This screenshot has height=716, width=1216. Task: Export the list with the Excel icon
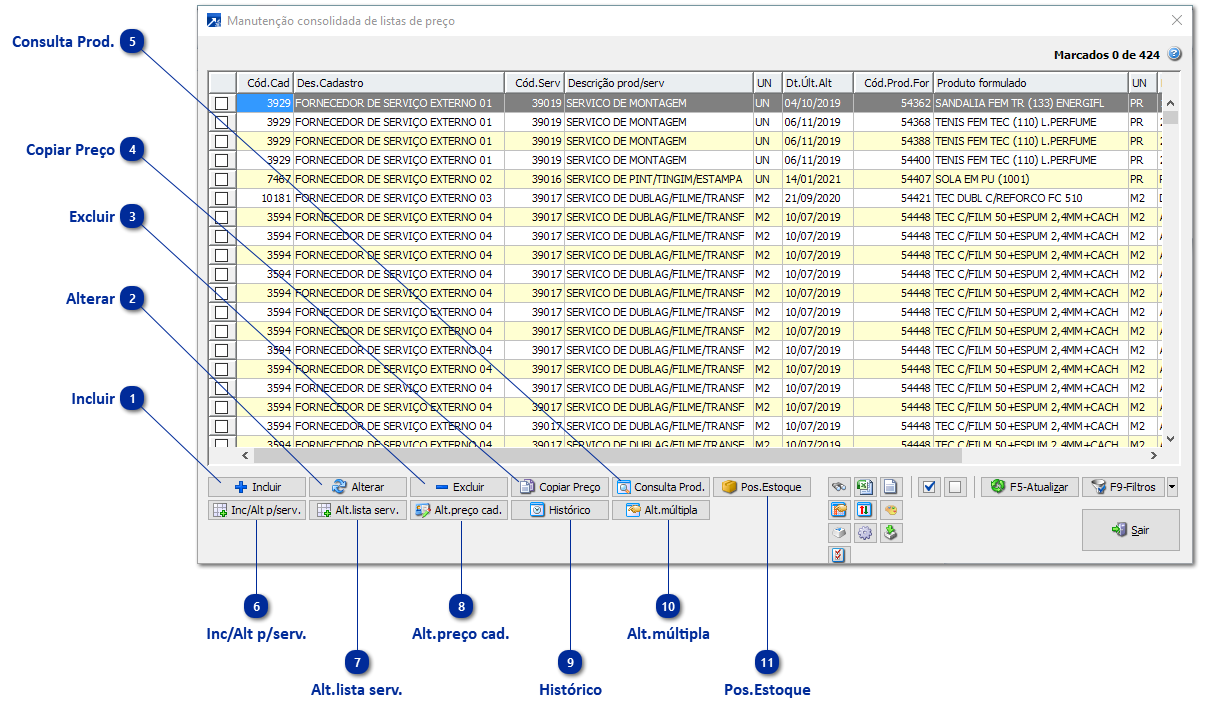[865, 487]
